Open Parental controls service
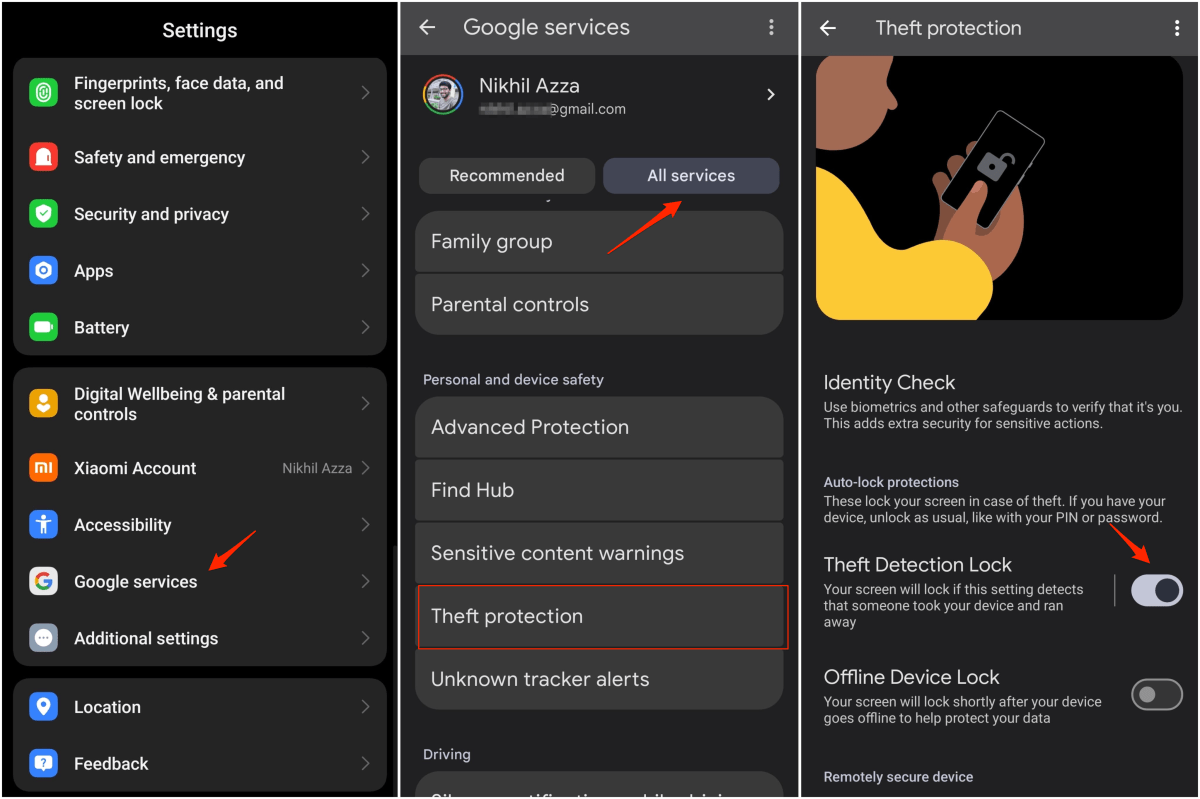The width and height of the screenshot is (1200, 799). [x=599, y=304]
